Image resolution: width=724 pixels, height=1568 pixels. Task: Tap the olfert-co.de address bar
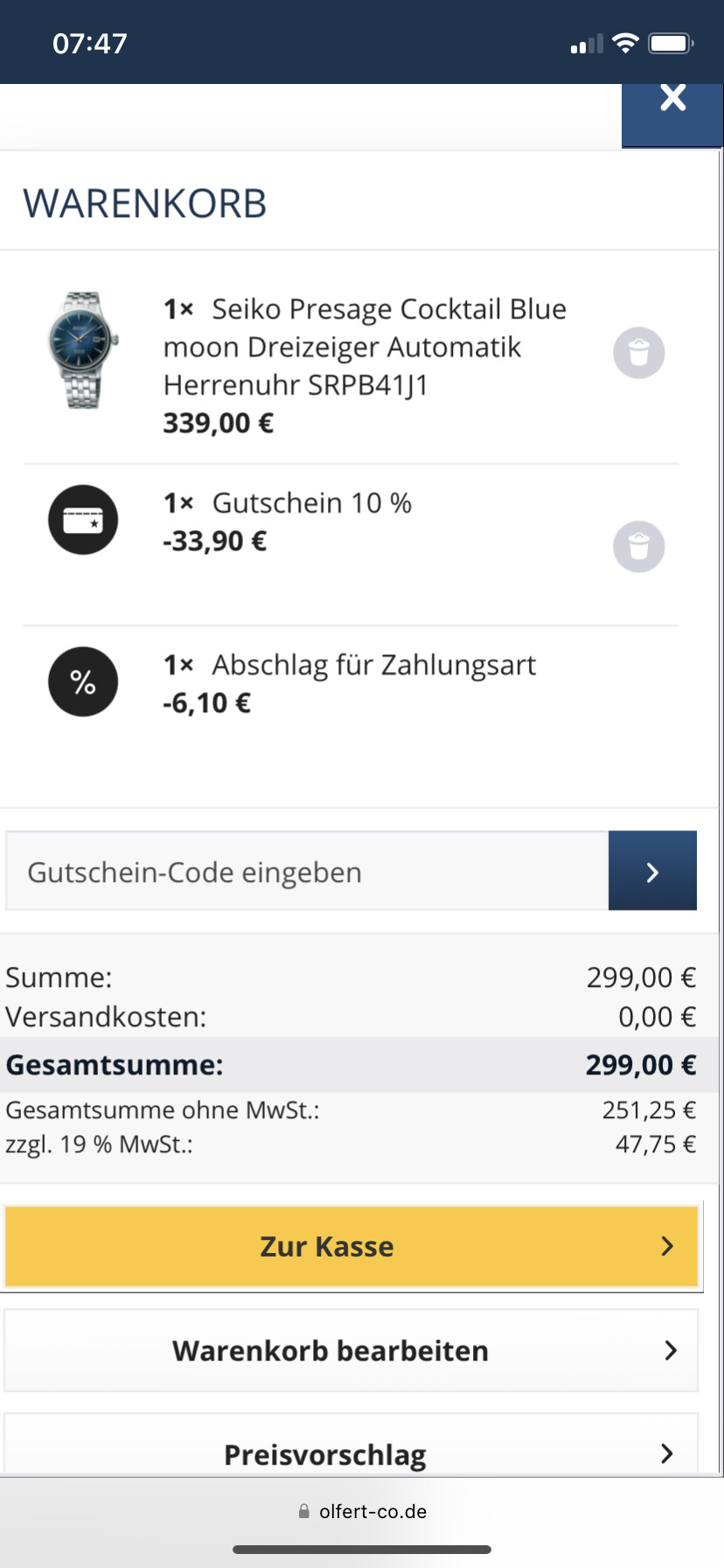pyautogui.click(x=362, y=1511)
